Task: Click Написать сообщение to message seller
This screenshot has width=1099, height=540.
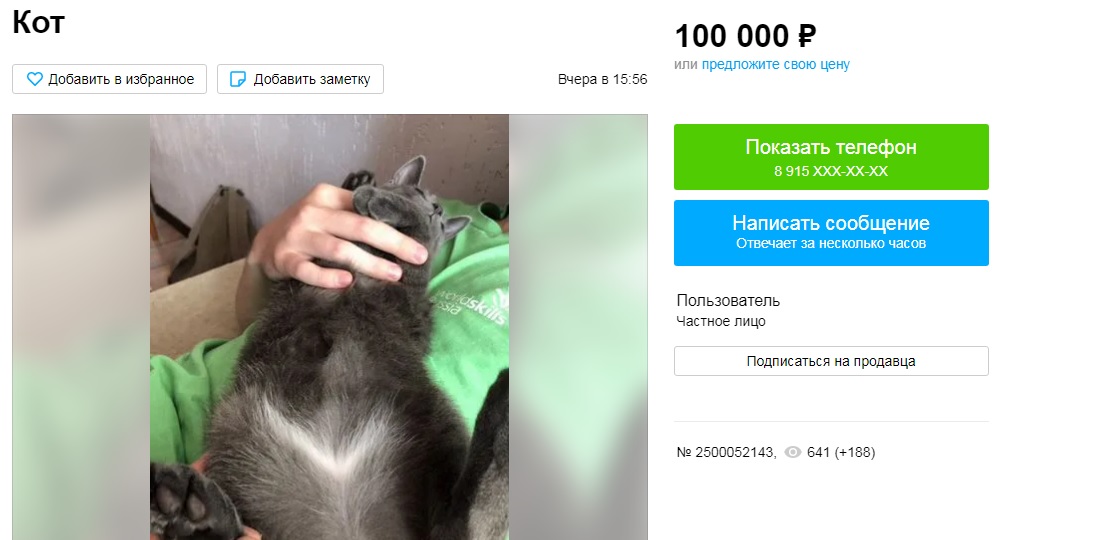Action: pyautogui.click(x=831, y=233)
